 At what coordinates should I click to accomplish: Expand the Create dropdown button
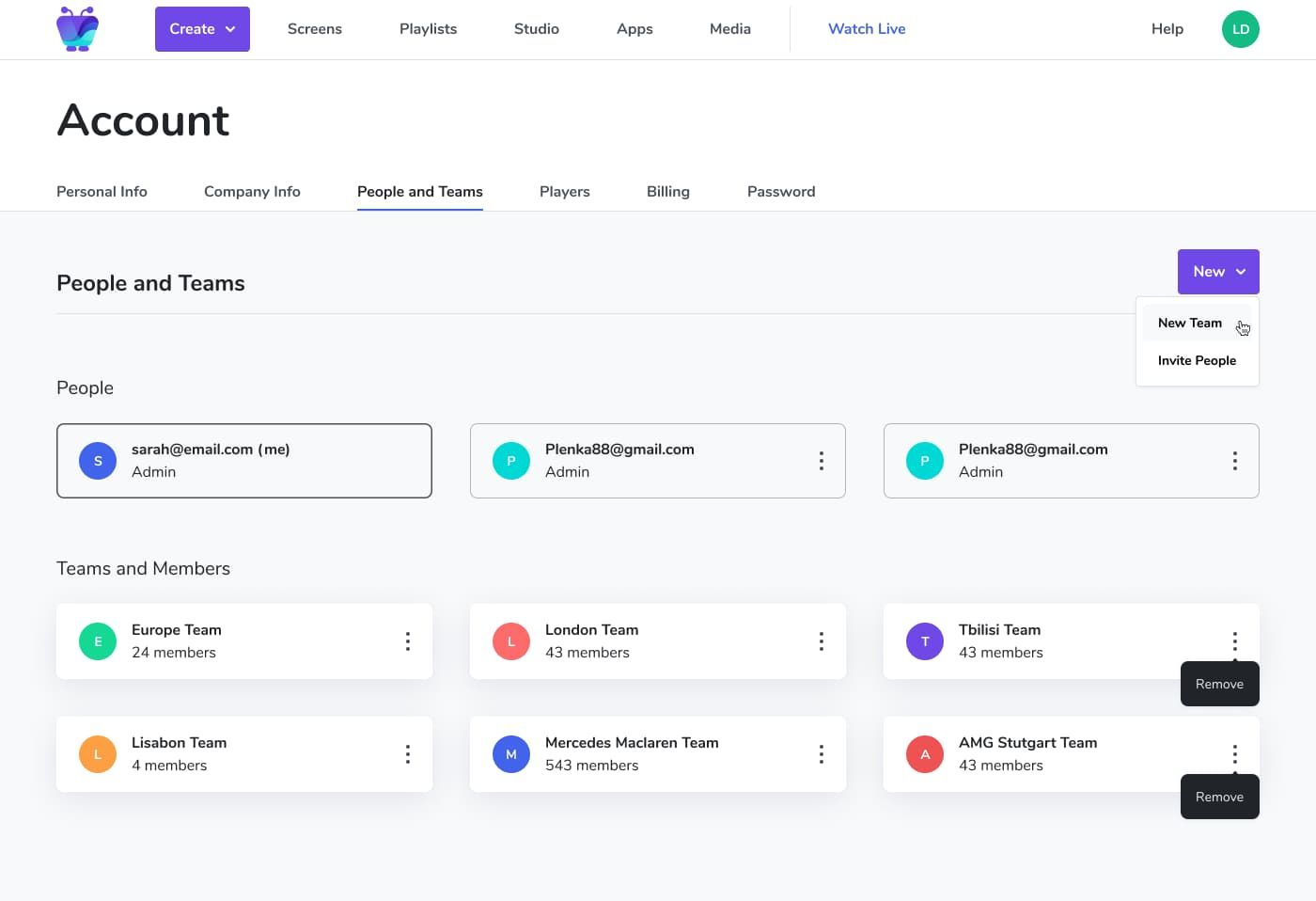click(202, 29)
